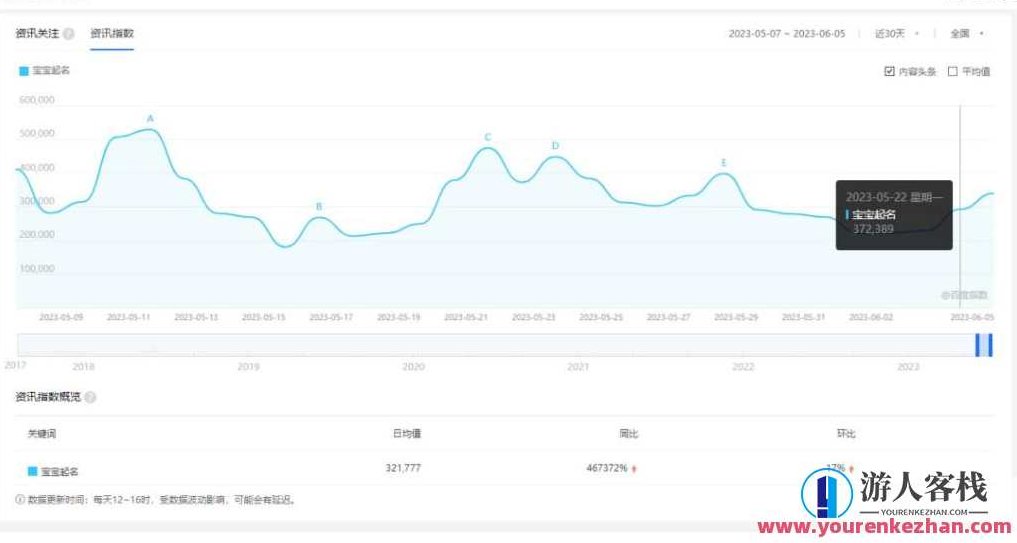Screen dimensions: 1017x543
Task: Click the x-axis date 2023-05-11
Action: coord(128,317)
